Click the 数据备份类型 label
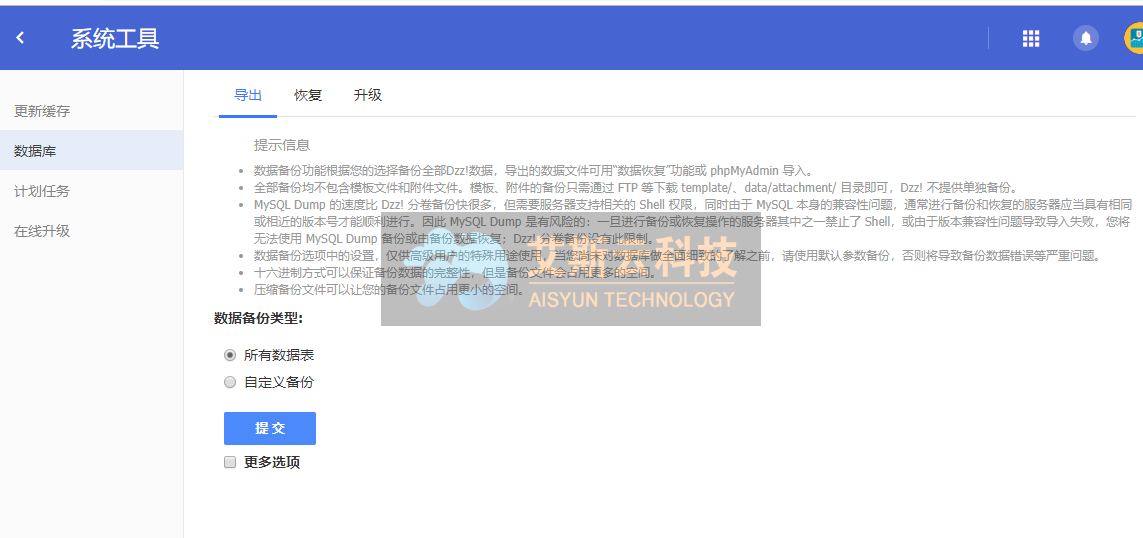This screenshot has height=538, width=1143. (258, 318)
